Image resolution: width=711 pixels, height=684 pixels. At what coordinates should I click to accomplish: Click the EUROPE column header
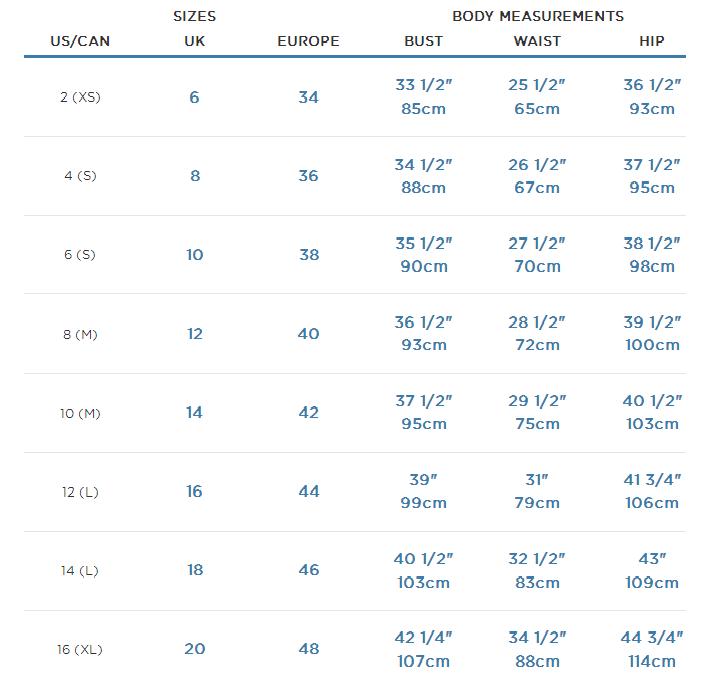pyautogui.click(x=308, y=41)
